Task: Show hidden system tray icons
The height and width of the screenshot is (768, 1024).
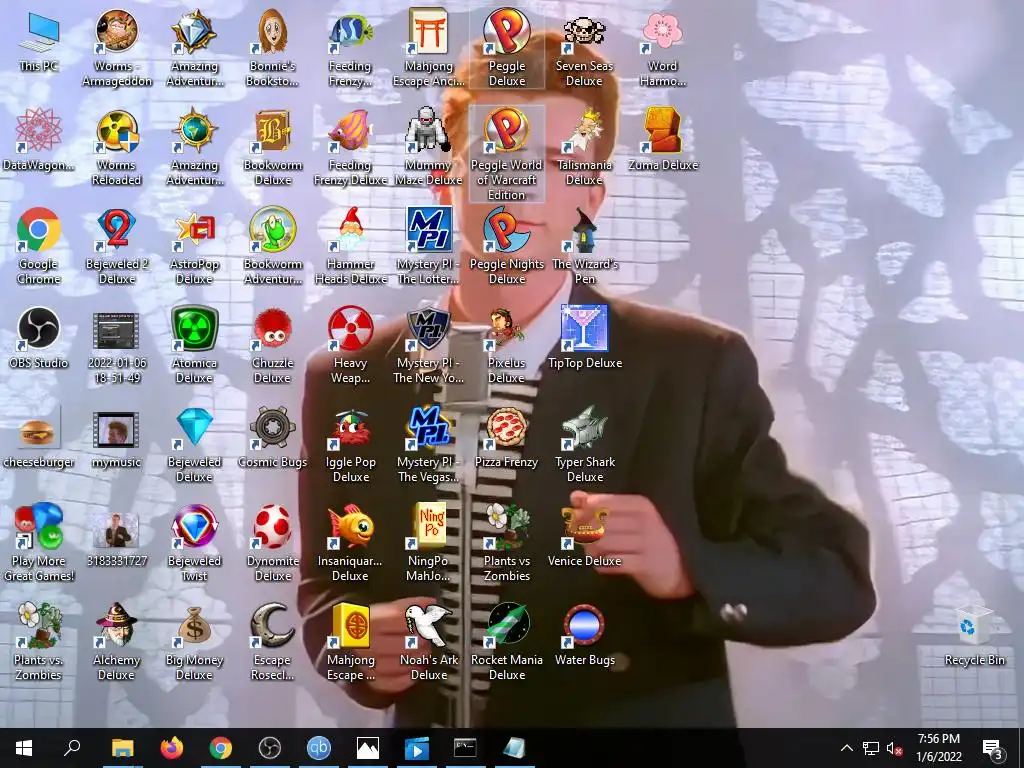Action: [x=846, y=748]
